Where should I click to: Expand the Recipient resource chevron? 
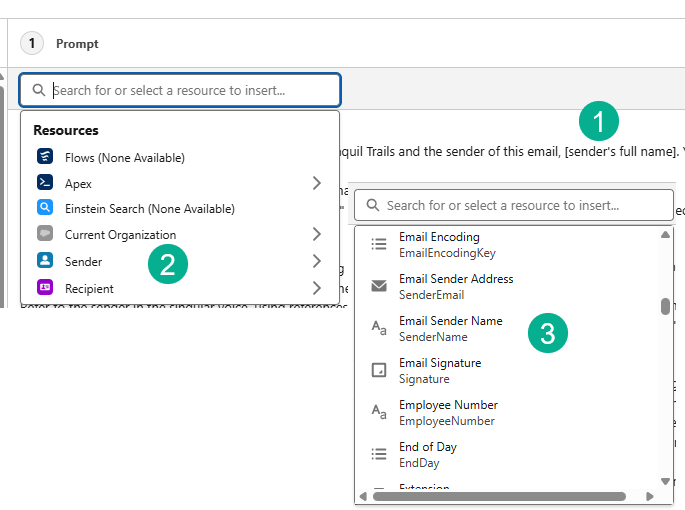point(316,288)
